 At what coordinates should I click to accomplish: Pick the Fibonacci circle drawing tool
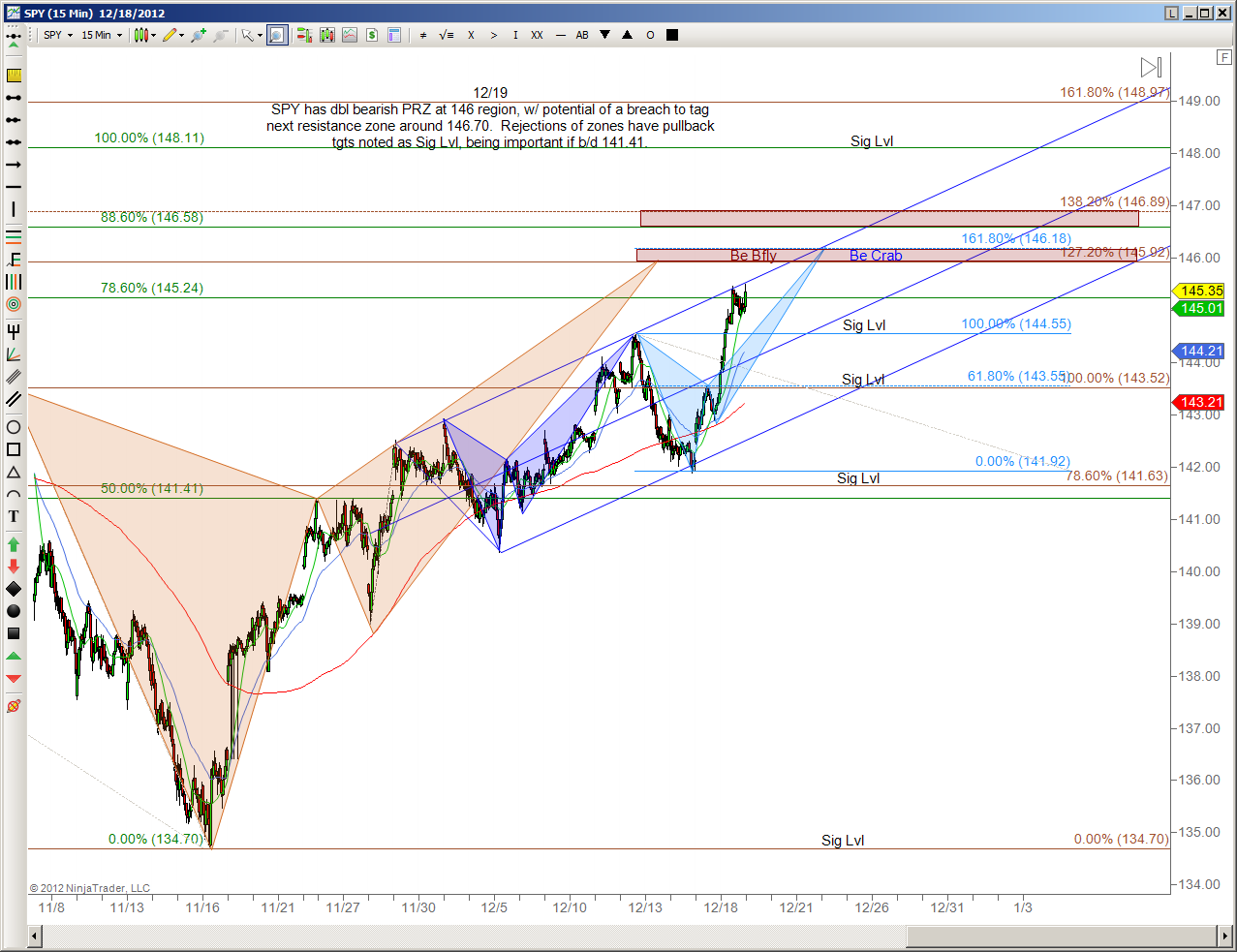click(14, 304)
